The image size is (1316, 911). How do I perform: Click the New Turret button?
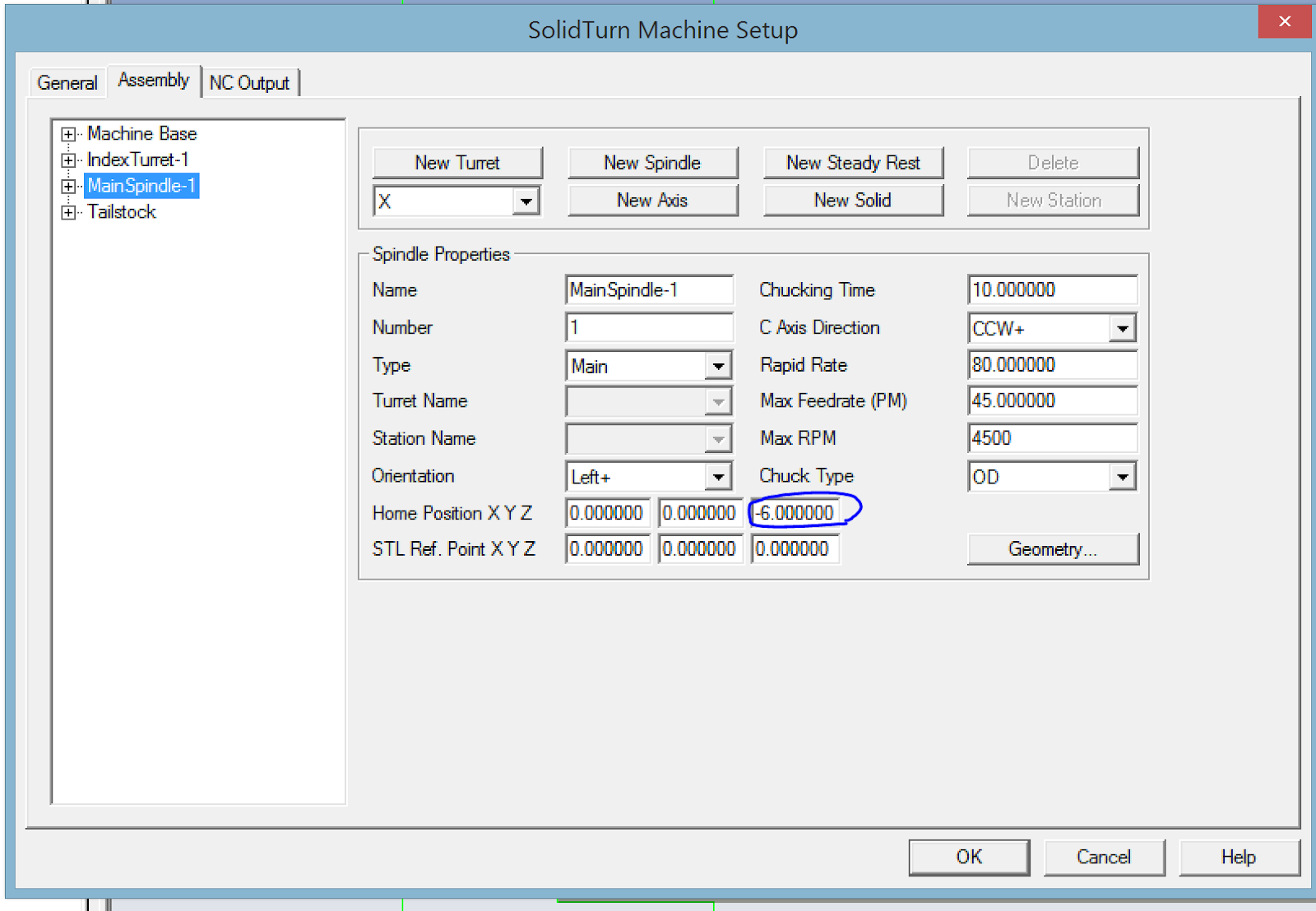pos(457,163)
